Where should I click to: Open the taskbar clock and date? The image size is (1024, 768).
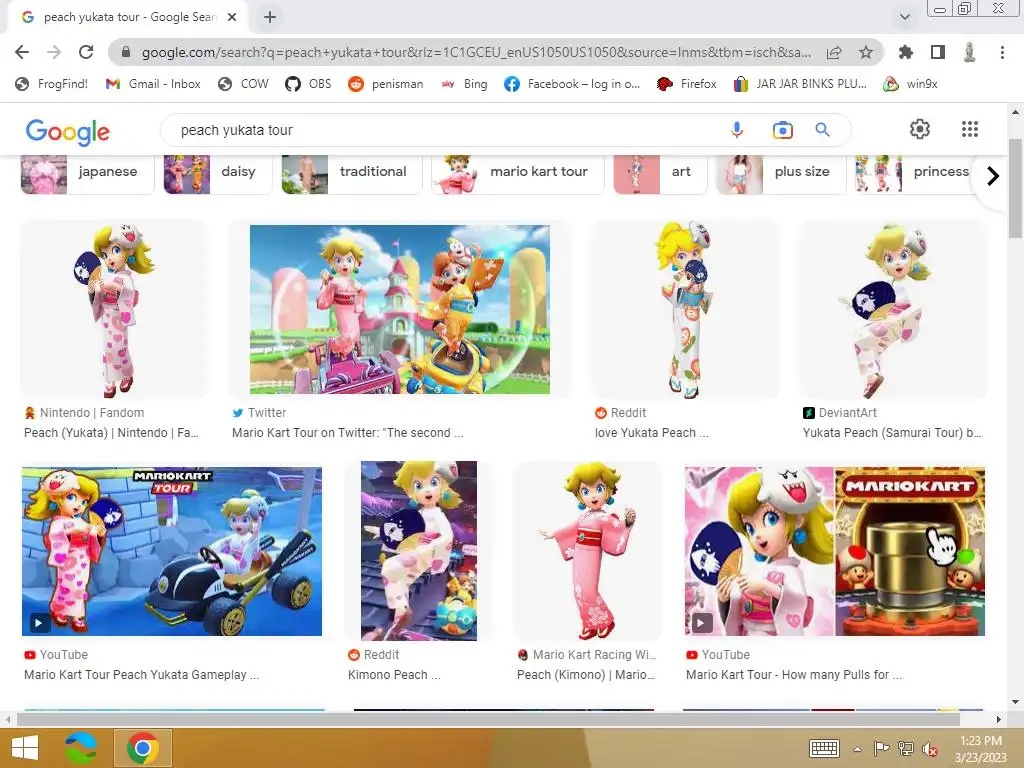point(981,748)
